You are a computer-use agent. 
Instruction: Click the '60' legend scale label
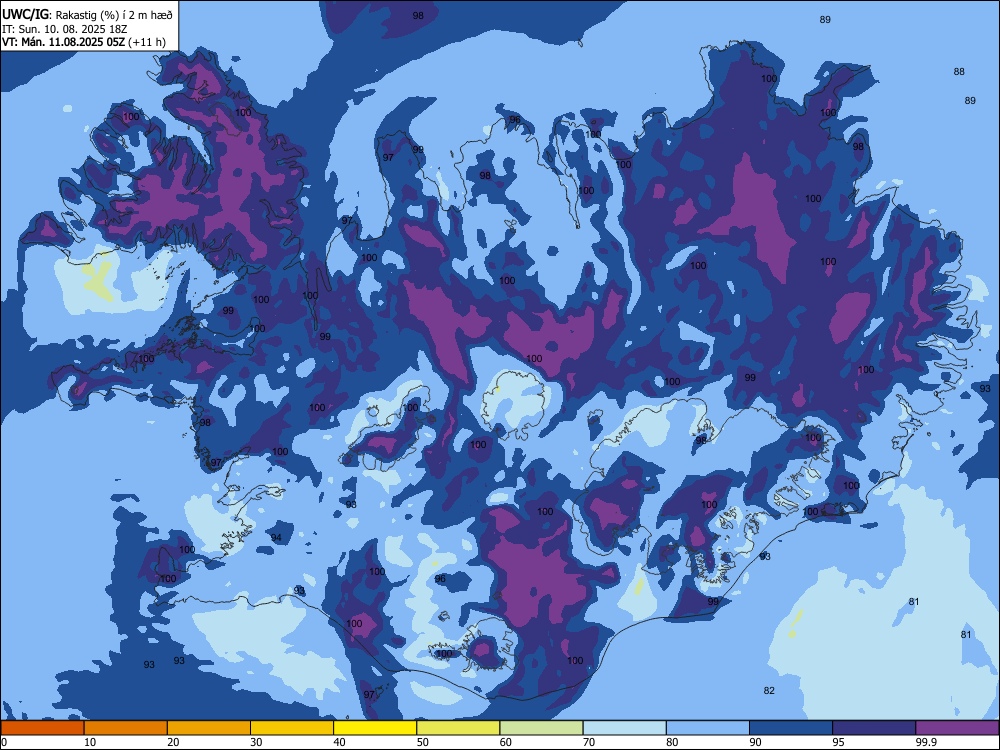[506, 742]
